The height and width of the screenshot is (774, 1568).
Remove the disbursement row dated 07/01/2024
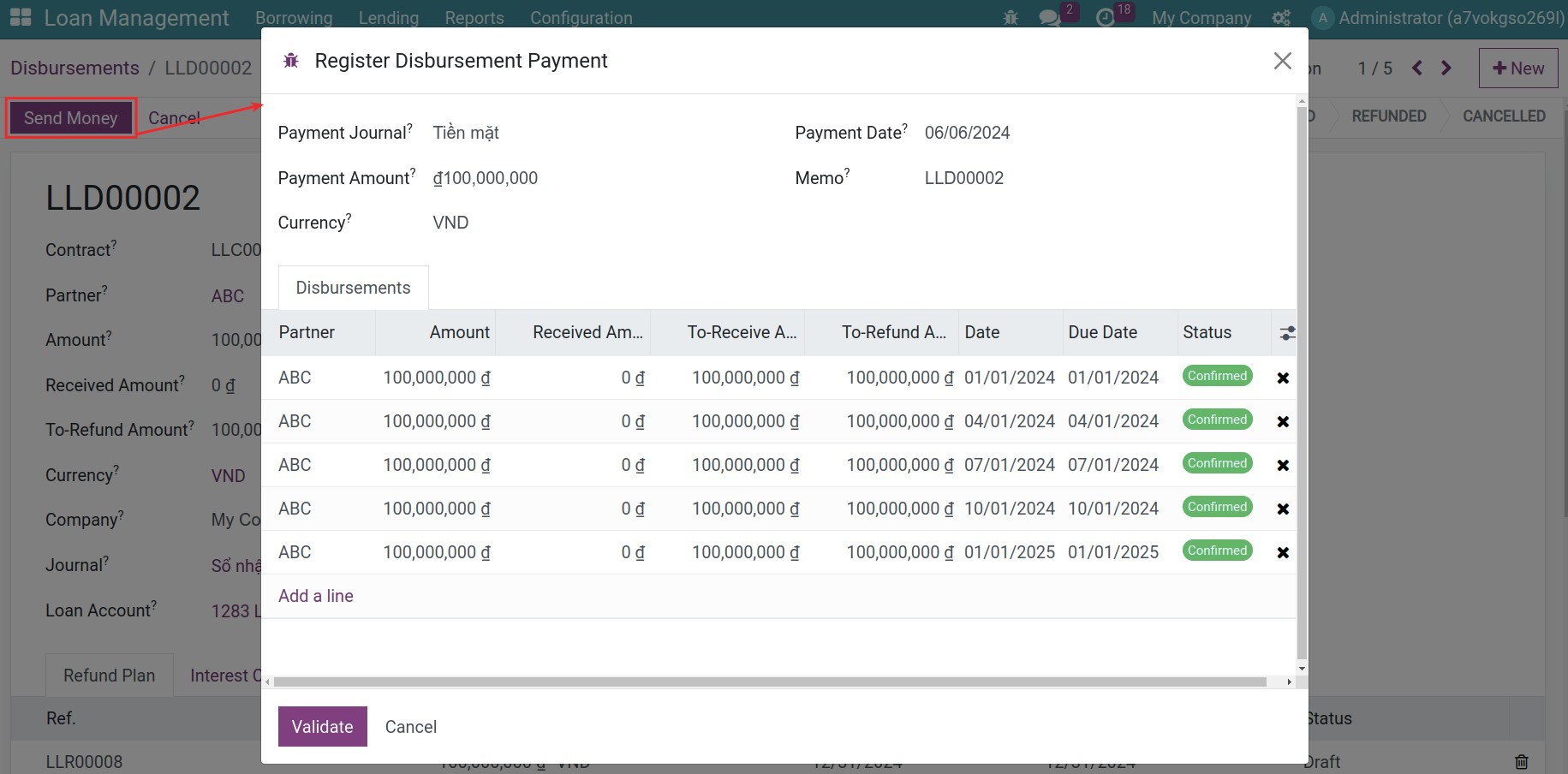click(1283, 465)
